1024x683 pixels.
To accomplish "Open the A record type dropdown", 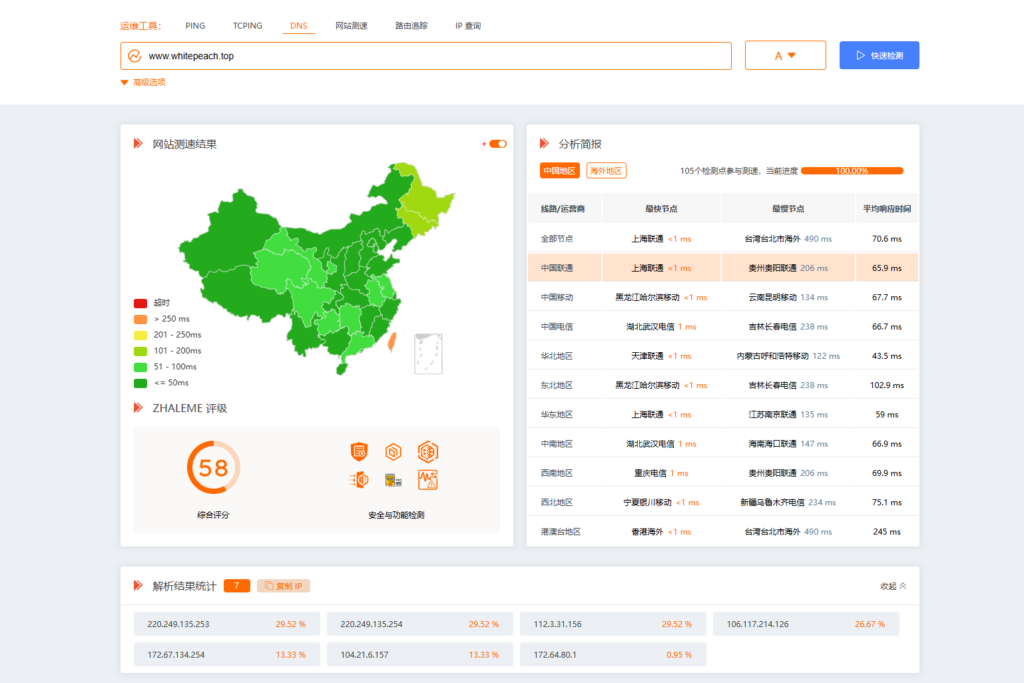I will tap(785, 56).
